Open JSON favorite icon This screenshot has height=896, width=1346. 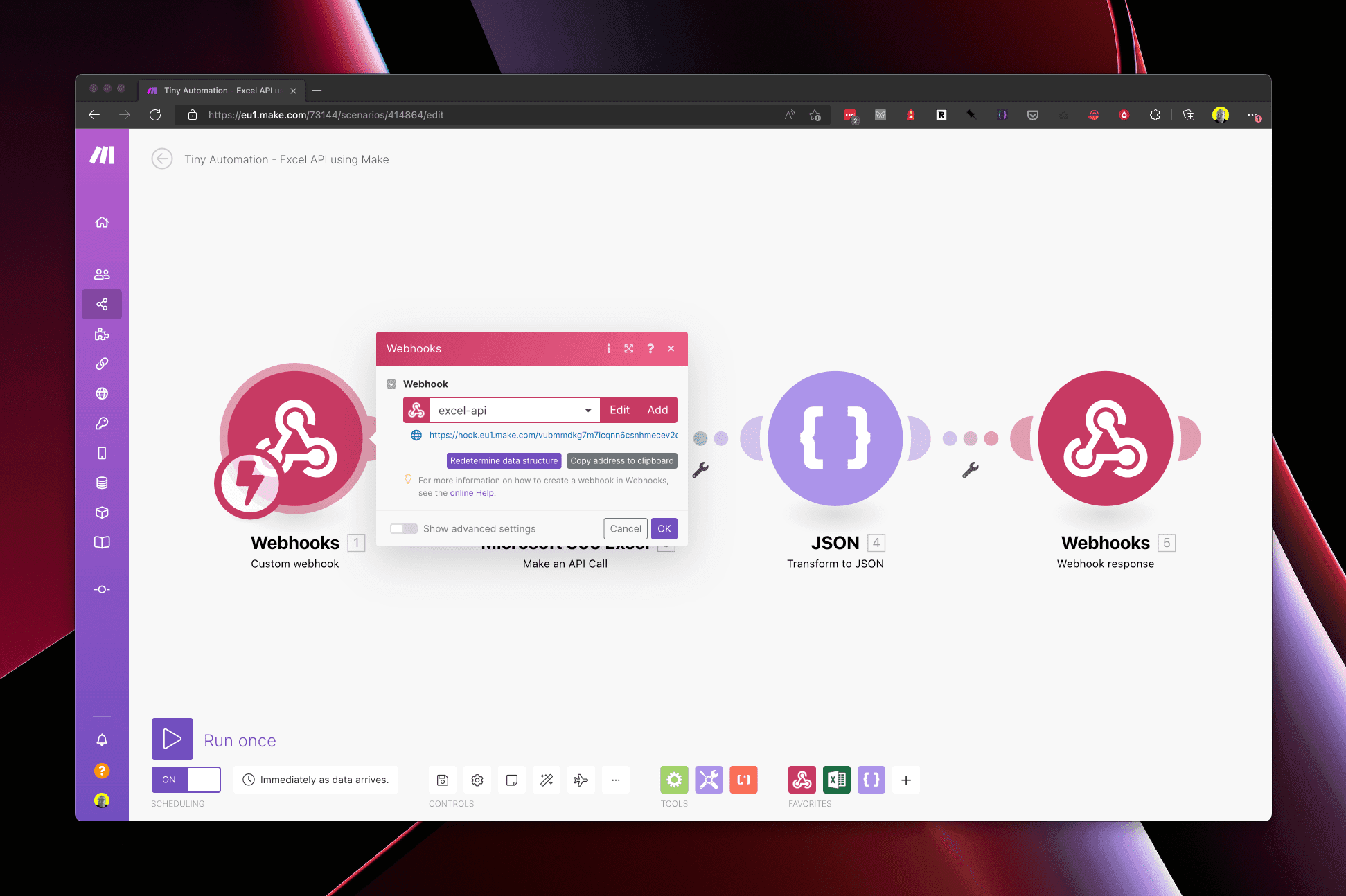[x=871, y=780]
